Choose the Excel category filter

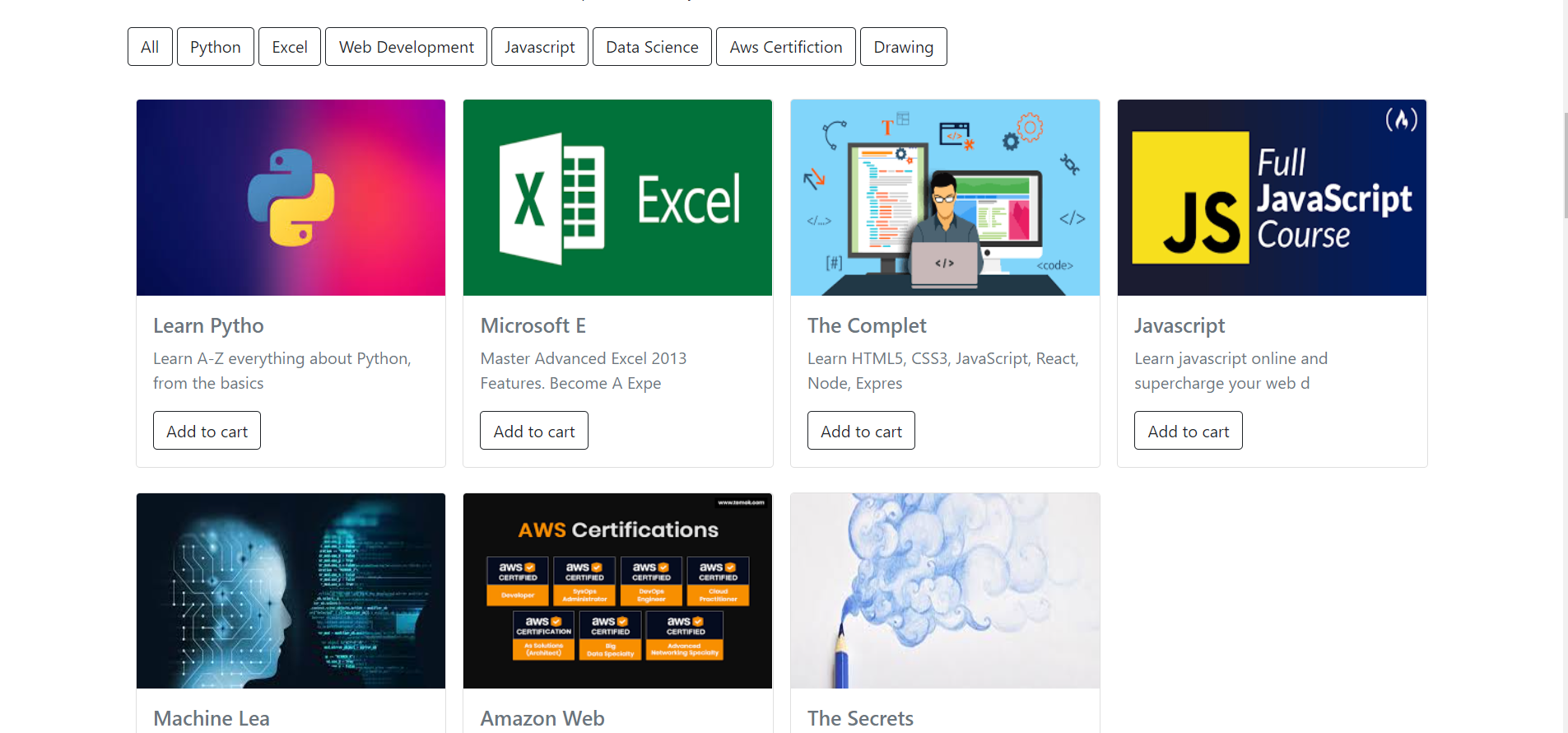290,47
